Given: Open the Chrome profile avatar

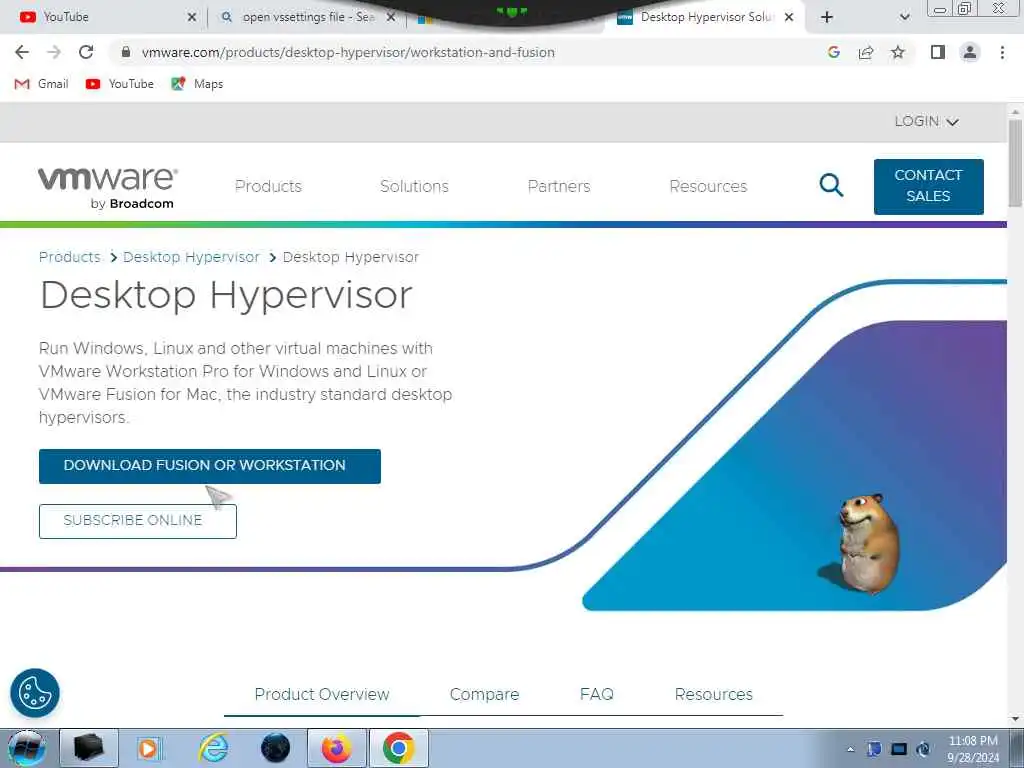Looking at the screenshot, I should click(x=970, y=52).
